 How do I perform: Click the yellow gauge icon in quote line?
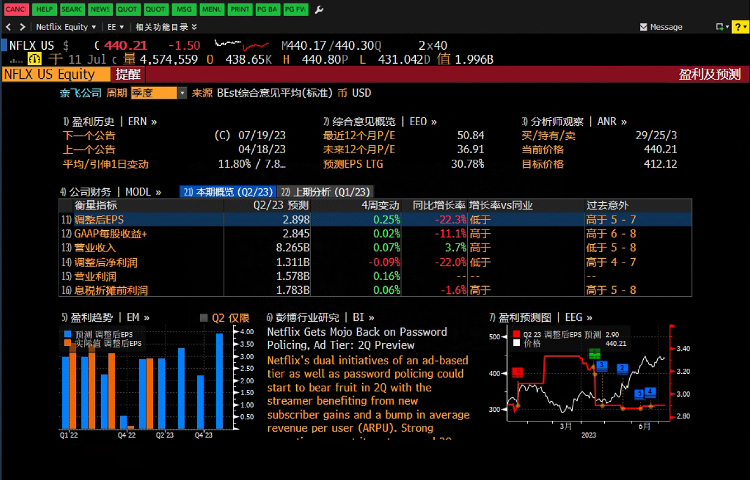point(34,59)
